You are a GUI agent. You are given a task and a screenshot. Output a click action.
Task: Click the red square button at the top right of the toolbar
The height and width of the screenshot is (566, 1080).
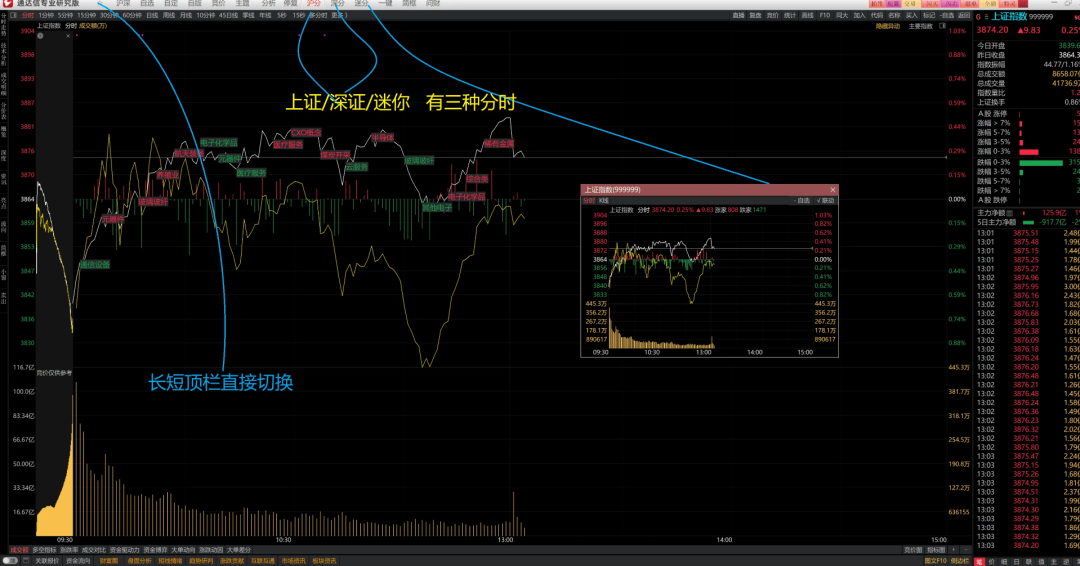[x=1022, y=3]
